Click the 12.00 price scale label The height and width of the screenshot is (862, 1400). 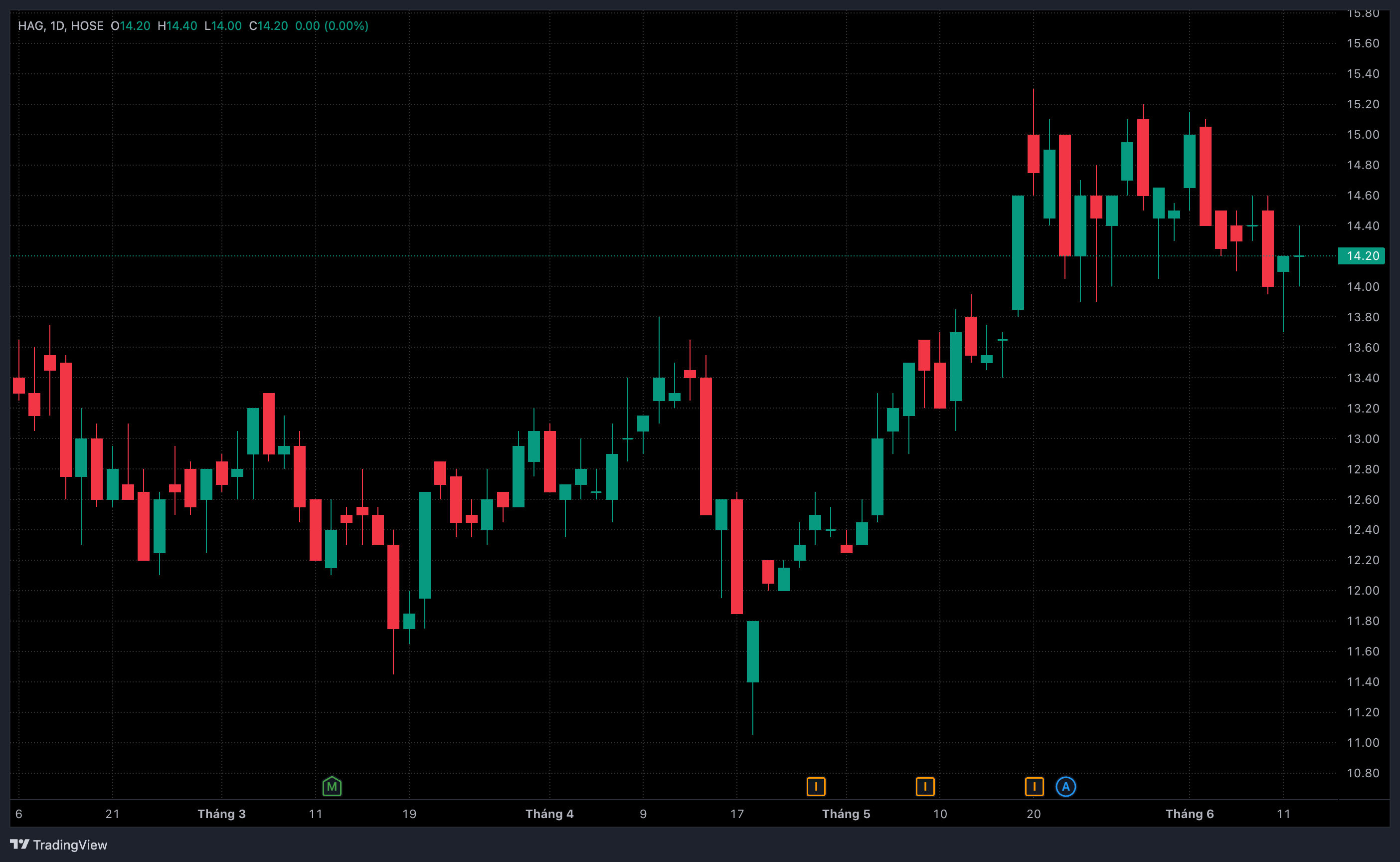(1363, 590)
